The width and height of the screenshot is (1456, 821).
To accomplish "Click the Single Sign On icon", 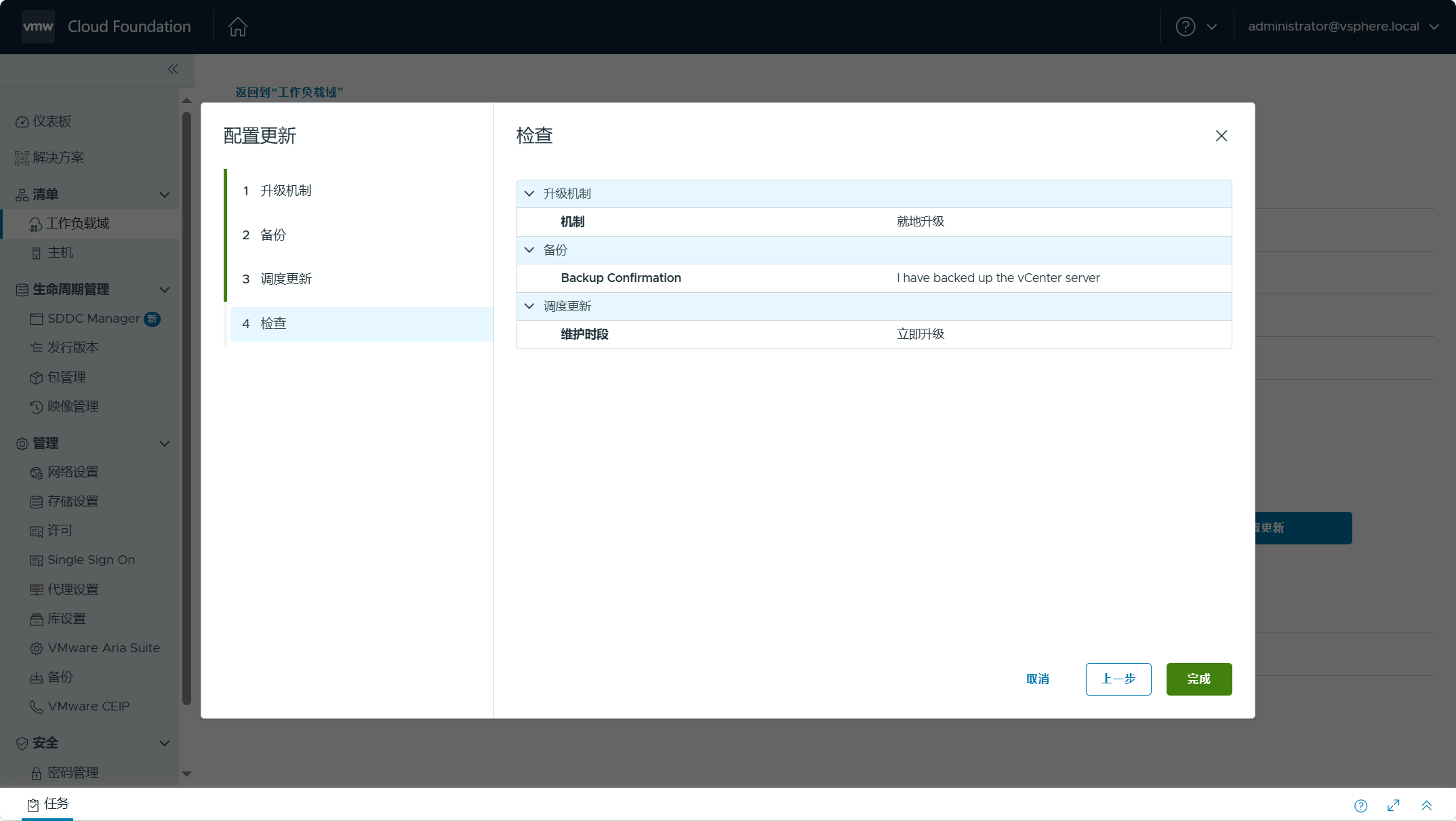I will tap(37, 561).
